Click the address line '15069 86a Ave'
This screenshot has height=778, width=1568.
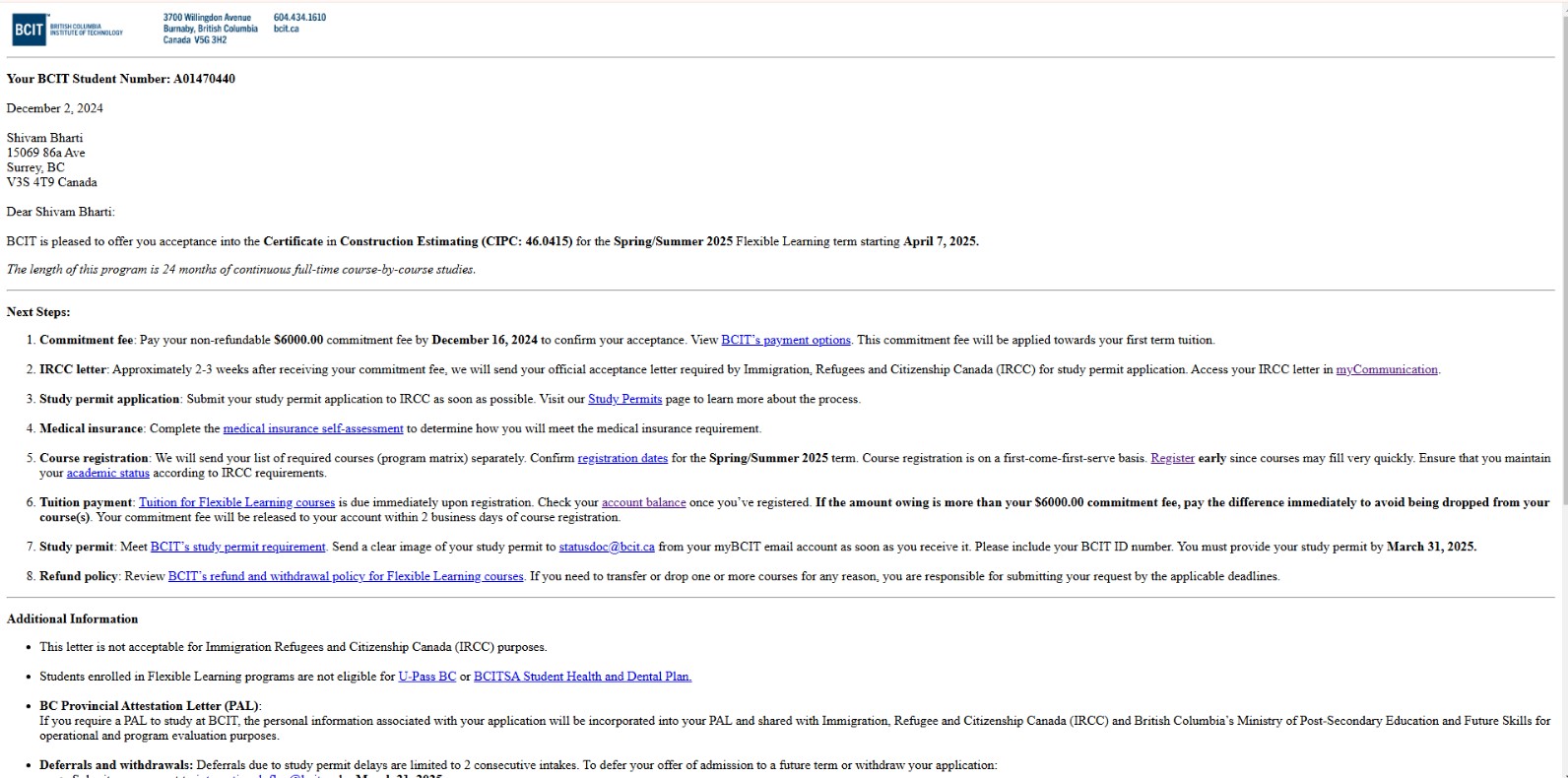click(45, 153)
